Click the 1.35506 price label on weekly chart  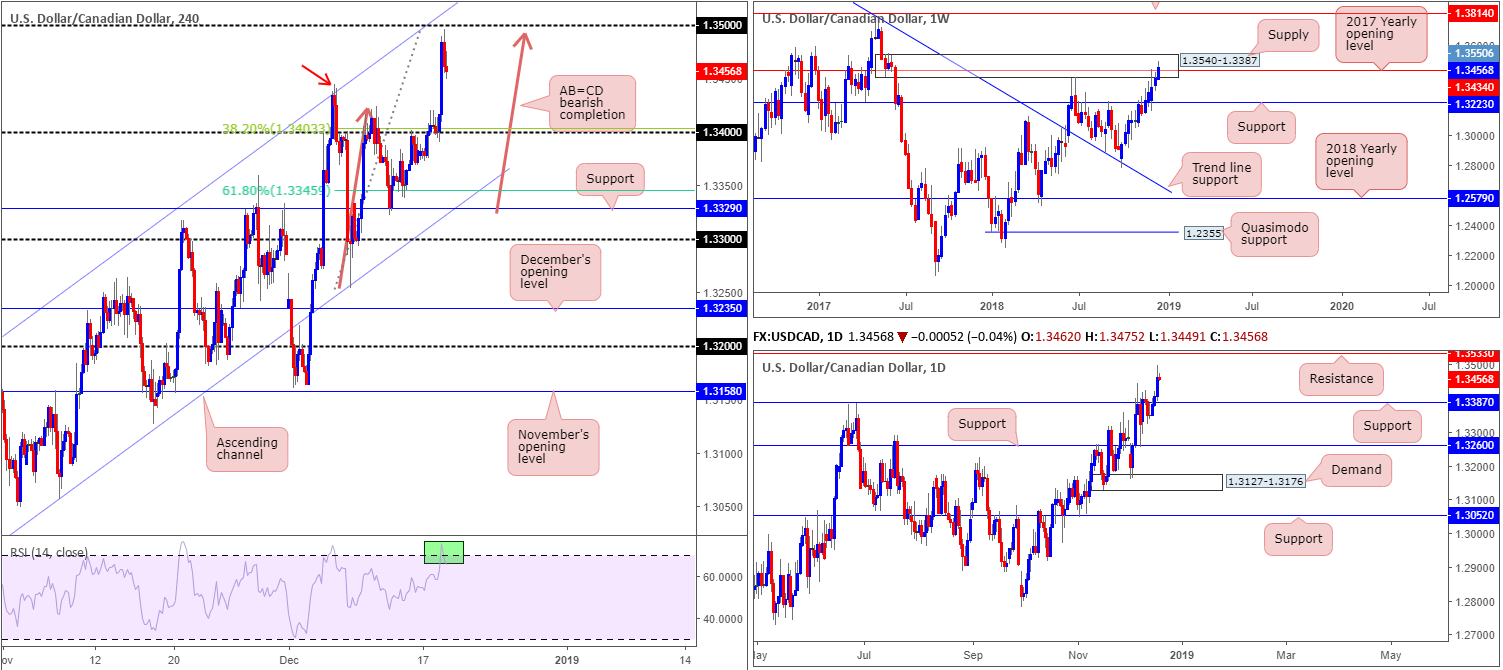coord(1473,52)
